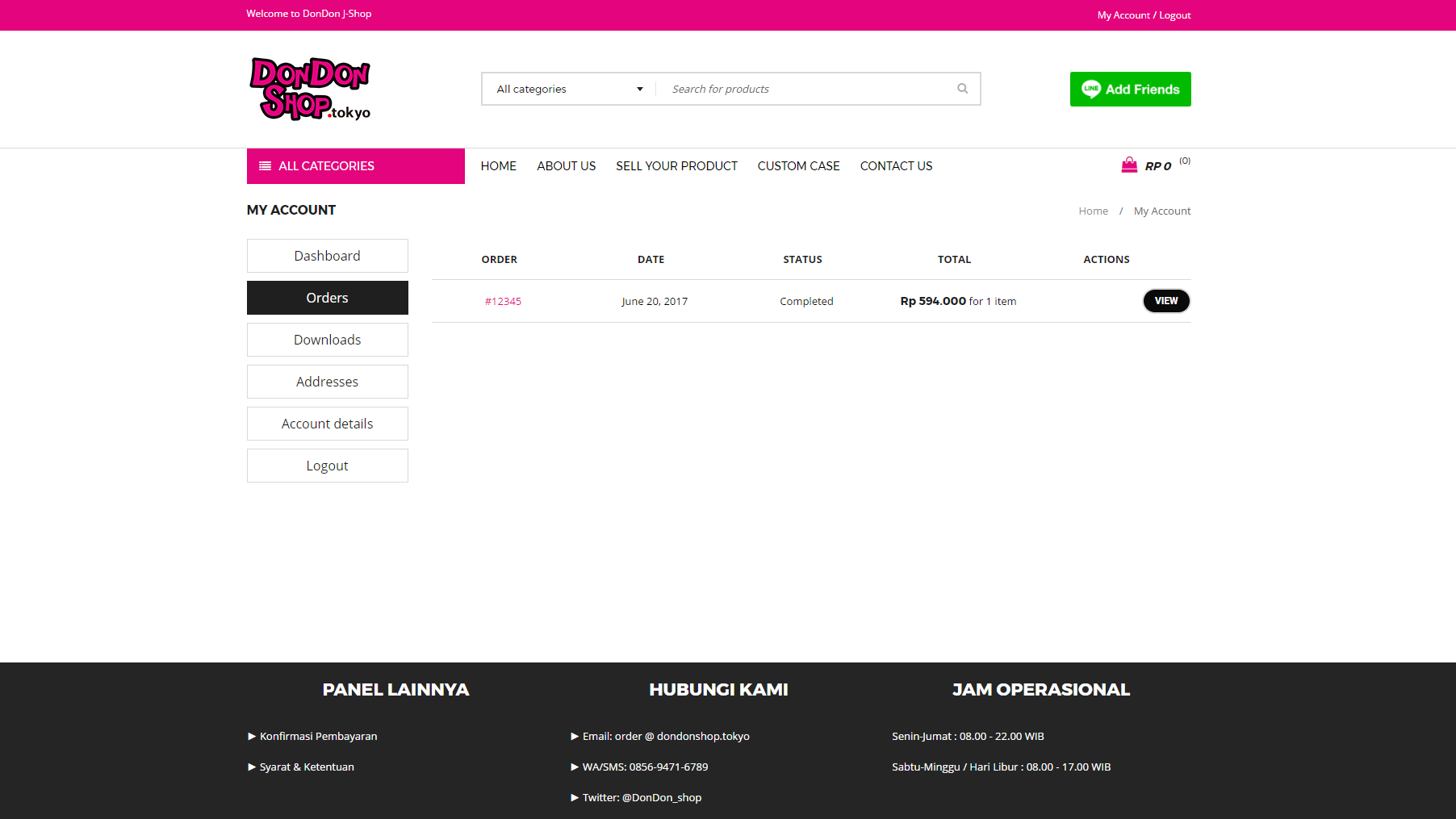The image size is (1456, 819).
Task: Open the CUSTOM CASE menu item
Action: [x=798, y=166]
